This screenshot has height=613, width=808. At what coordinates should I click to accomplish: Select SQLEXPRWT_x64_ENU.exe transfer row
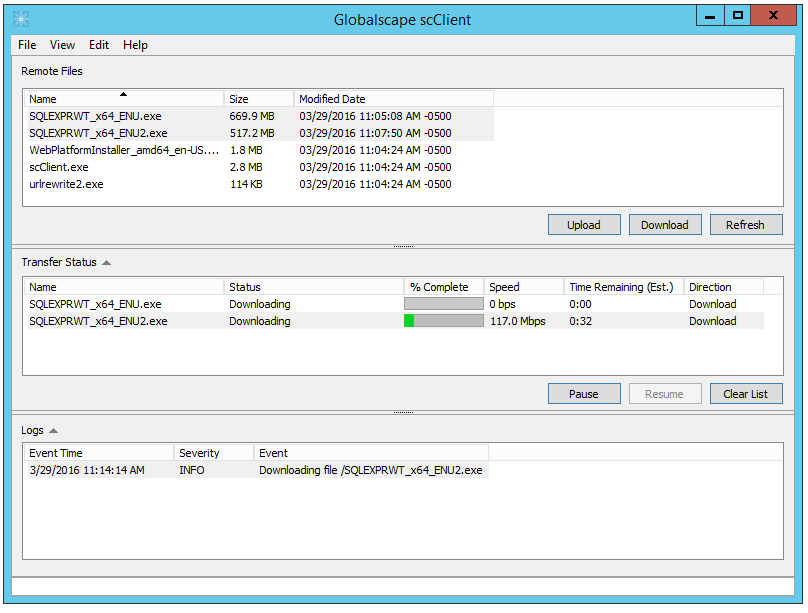click(394, 304)
